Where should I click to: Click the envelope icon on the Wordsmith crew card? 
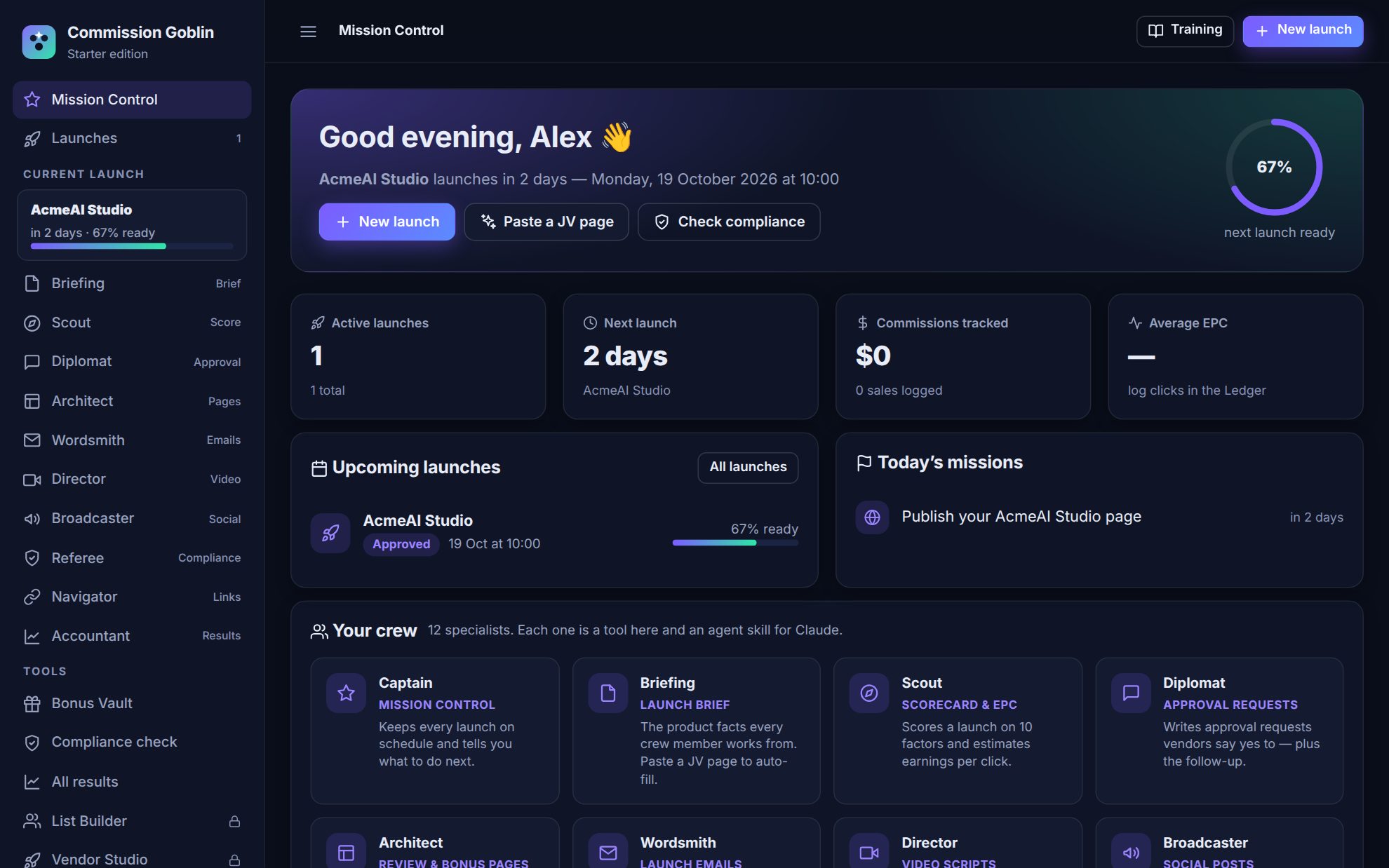pyautogui.click(x=608, y=851)
